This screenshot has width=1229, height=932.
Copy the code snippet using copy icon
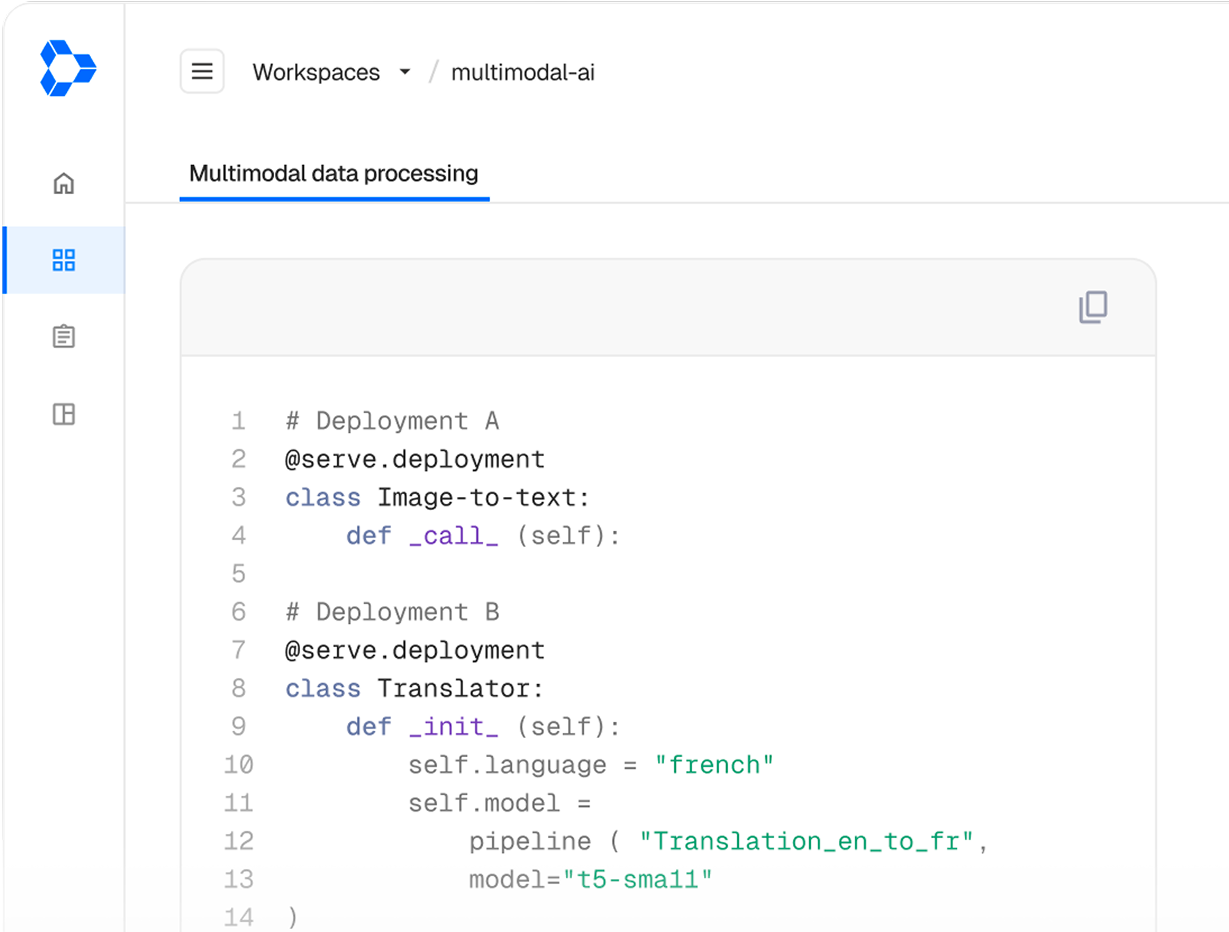click(1093, 308)
